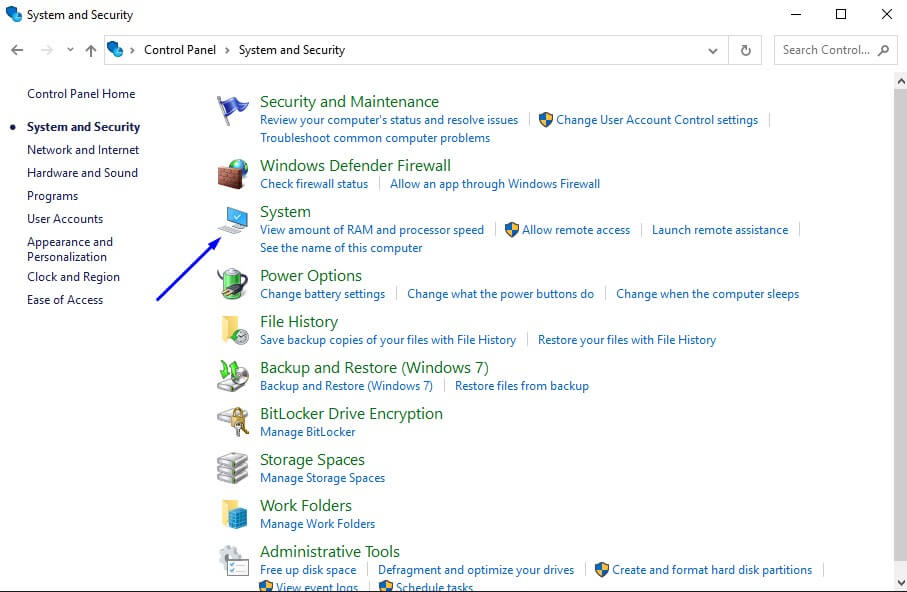Open User Accounts category
The height and width of the screenshot is (592, 907).
pos(65,219)
